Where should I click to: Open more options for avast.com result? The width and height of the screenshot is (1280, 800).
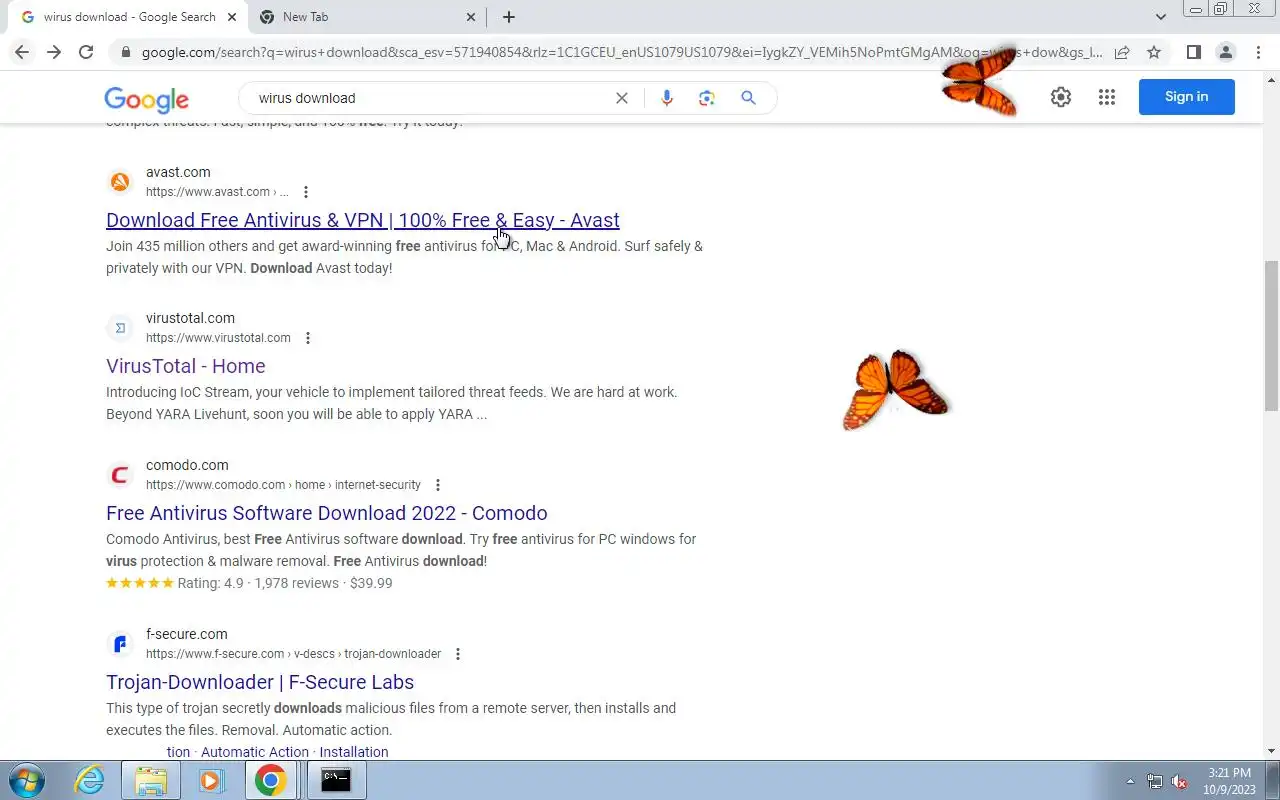306,192
